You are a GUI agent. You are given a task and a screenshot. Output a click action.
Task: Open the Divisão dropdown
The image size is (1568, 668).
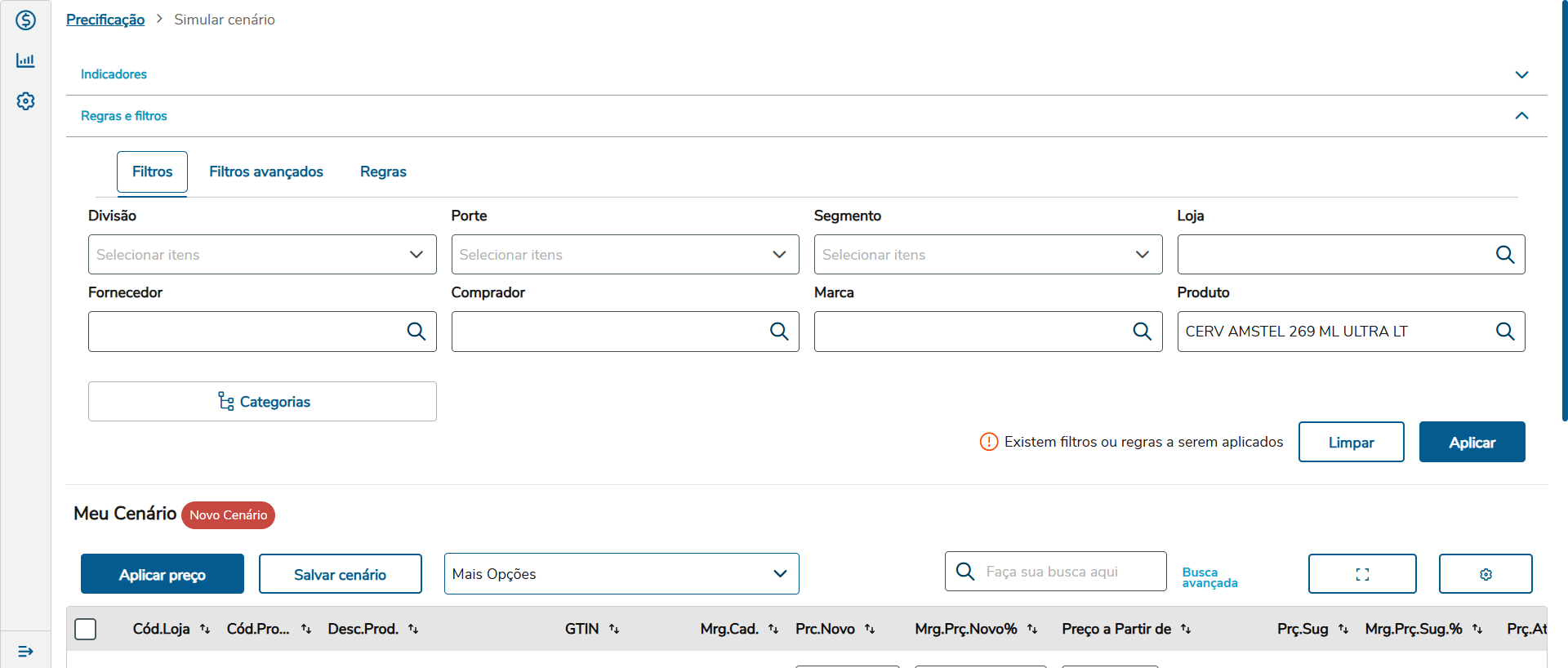coord(262,255)
